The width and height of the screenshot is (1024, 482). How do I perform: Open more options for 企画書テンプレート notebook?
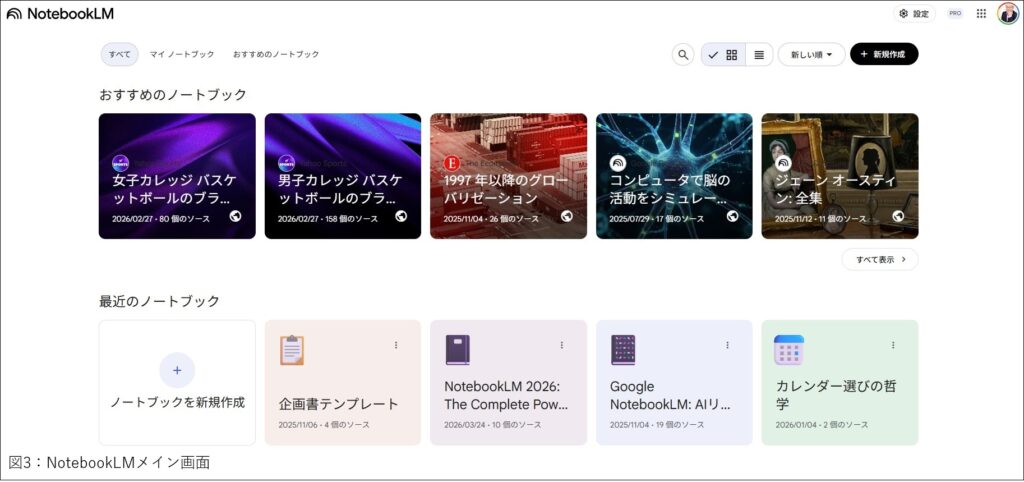[396, 345]
